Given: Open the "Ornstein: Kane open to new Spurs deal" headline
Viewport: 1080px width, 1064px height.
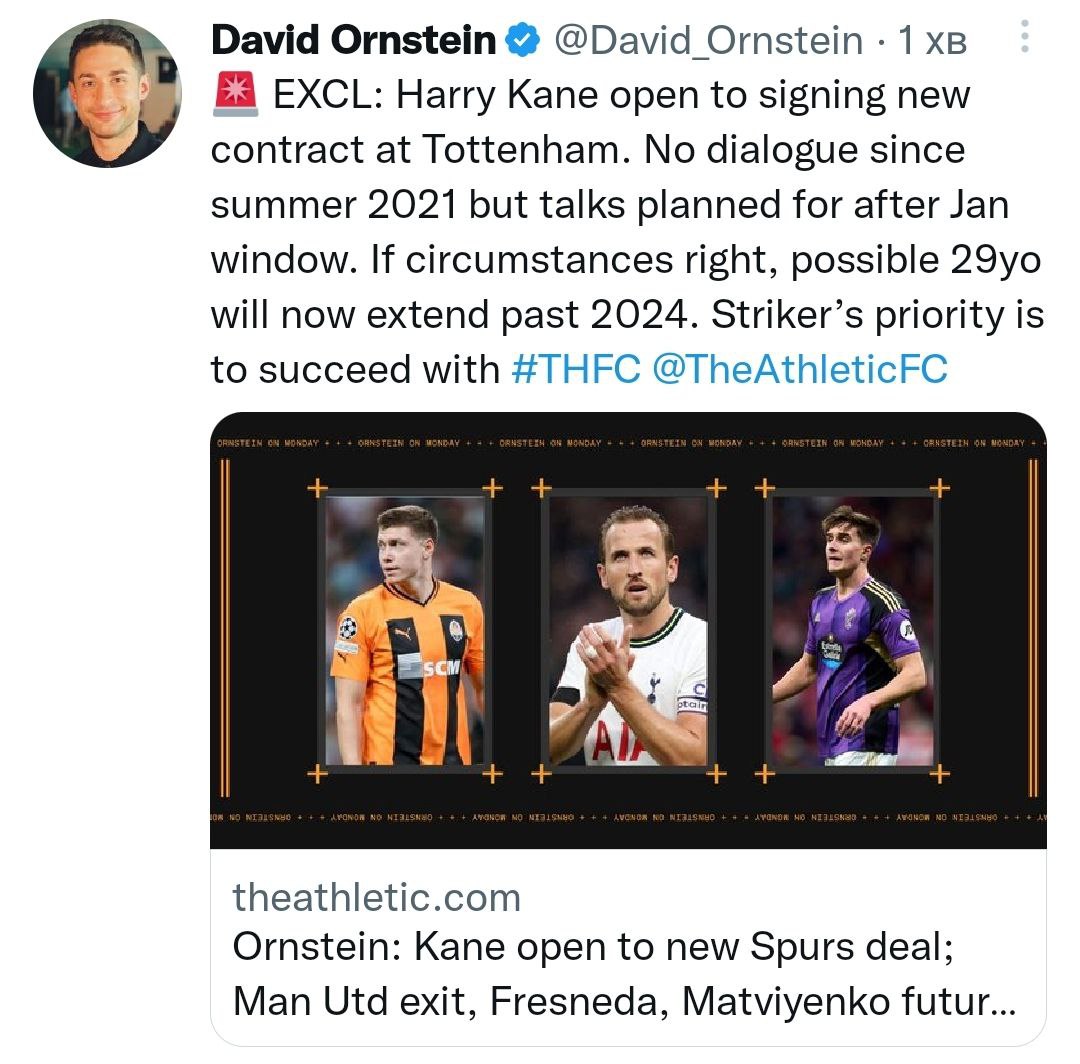Looking at the screenshot, I should [x=593, y=947].
